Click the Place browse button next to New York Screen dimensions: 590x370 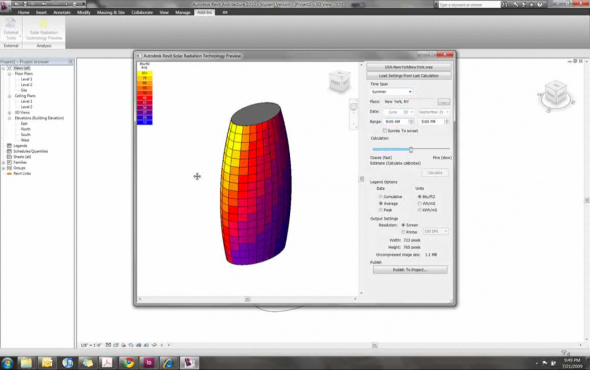(x=444, y=102)
